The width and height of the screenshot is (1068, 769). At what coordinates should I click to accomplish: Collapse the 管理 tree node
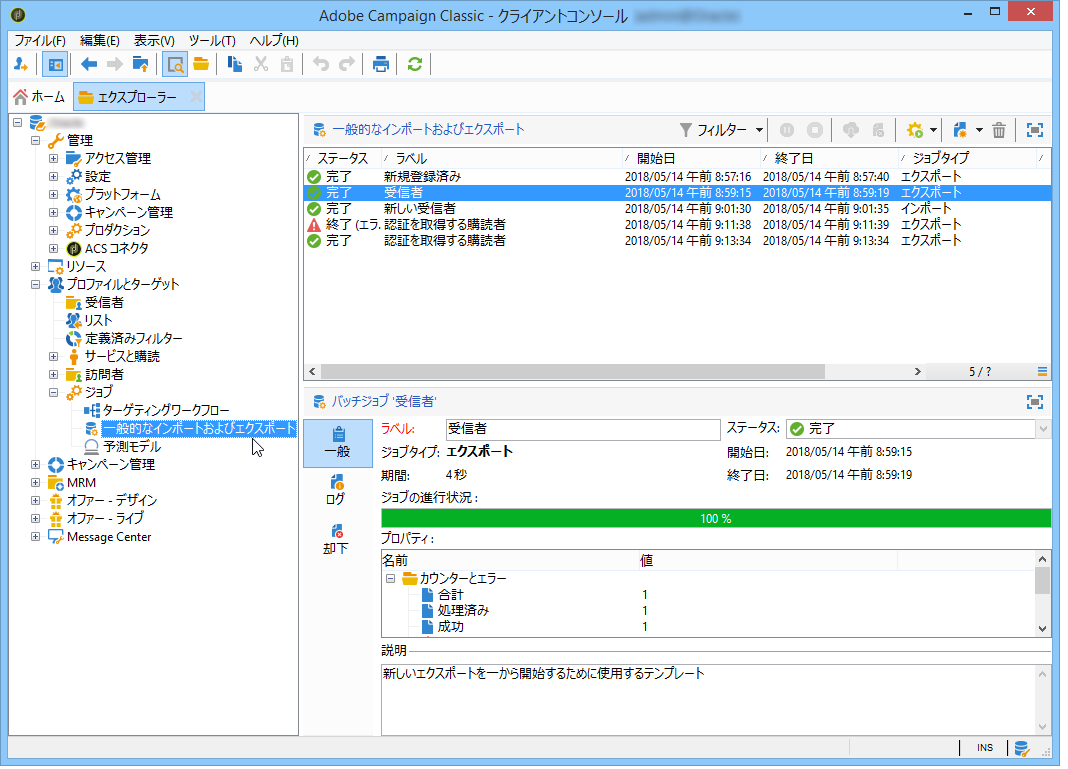[35, 140]
